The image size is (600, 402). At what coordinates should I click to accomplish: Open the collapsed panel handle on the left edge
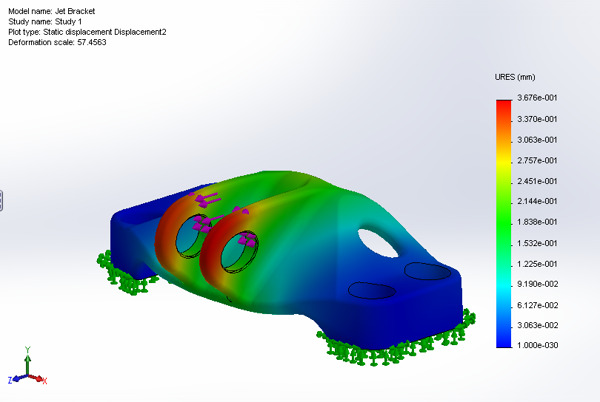[x=1, y=200]
